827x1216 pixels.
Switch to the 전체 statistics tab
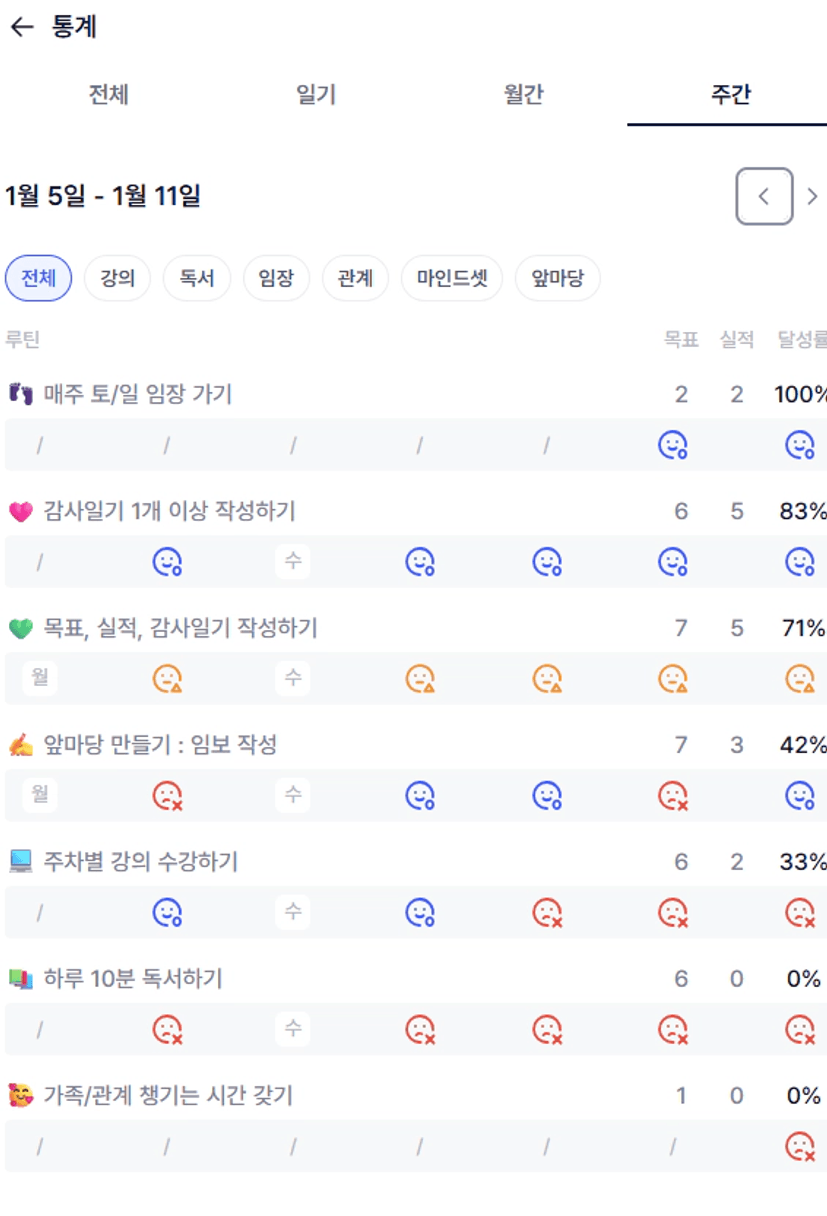(x=108, y=95)
